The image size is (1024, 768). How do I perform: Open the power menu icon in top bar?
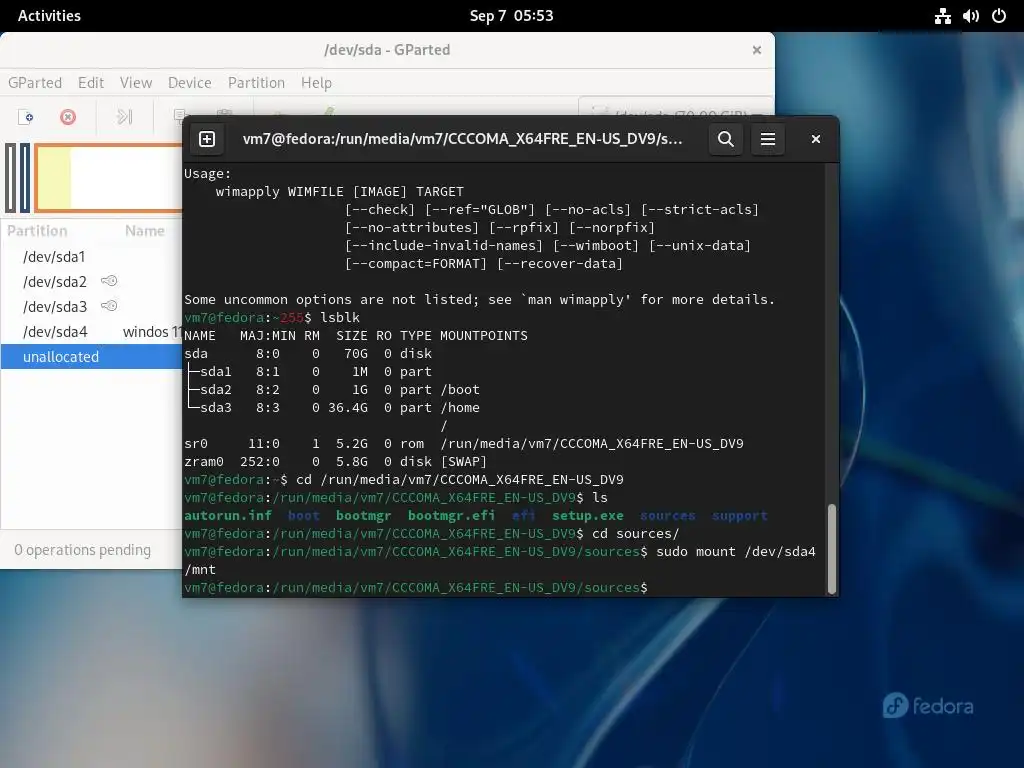pos(999,16)
